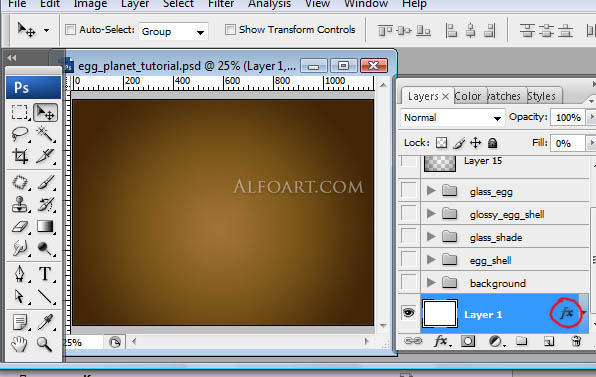Select the Hand tool
This screenshot has width=596, height=377.
20,344
